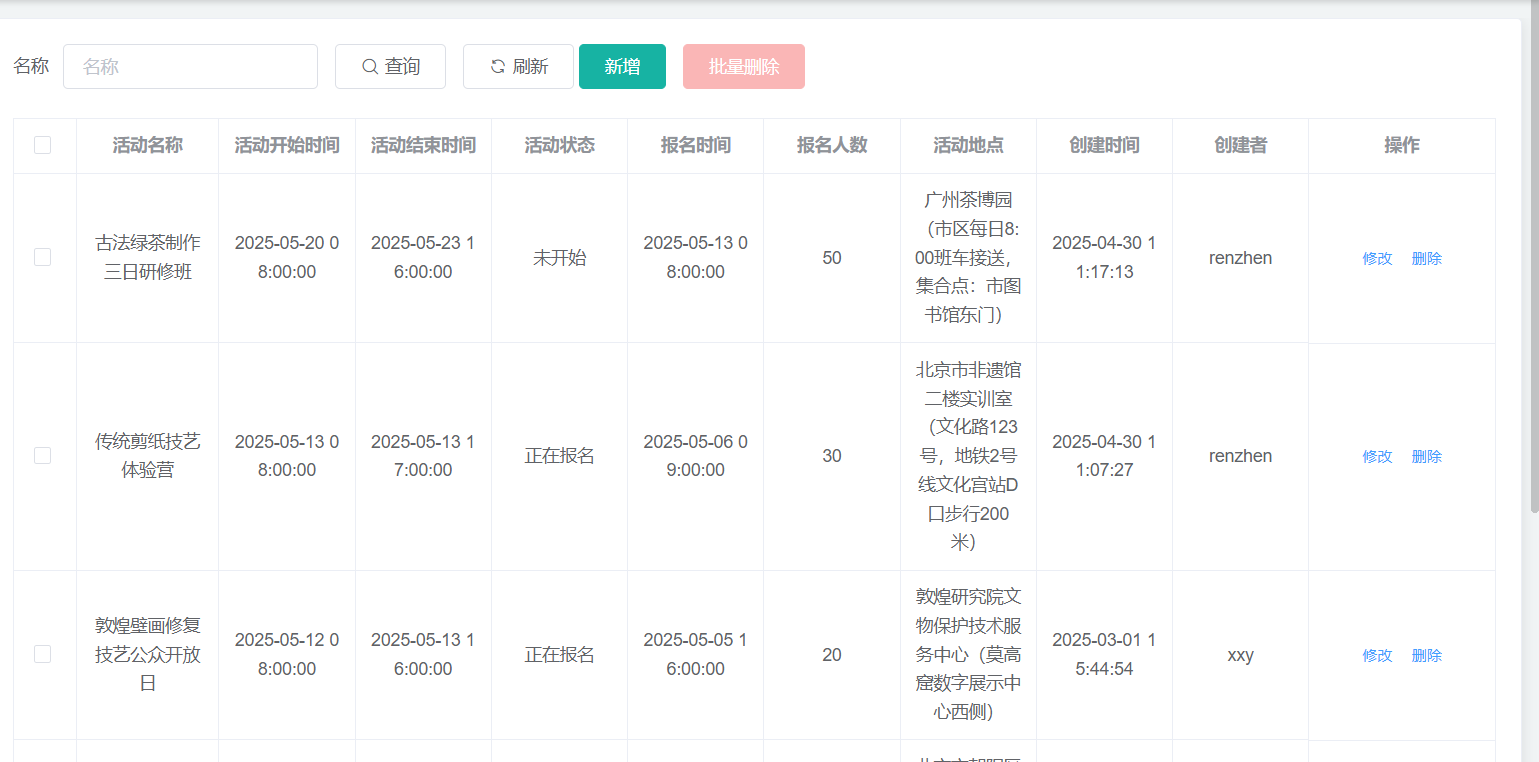The image size is (1539, 762).
Task: Click the 批量删除 batch delete button
Action: click(x=743, y=67)
